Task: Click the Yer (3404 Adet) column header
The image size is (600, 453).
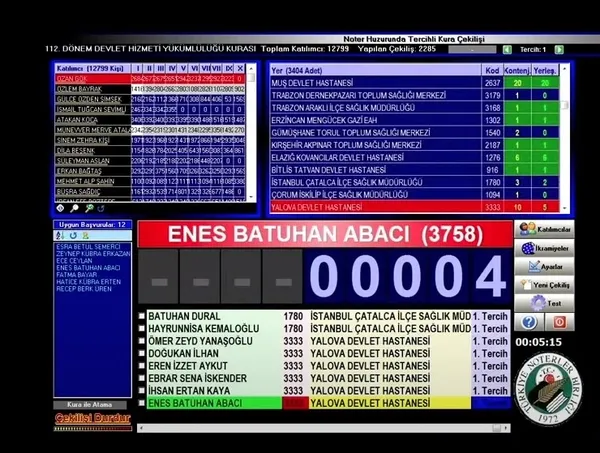Action: coord(375,70)
